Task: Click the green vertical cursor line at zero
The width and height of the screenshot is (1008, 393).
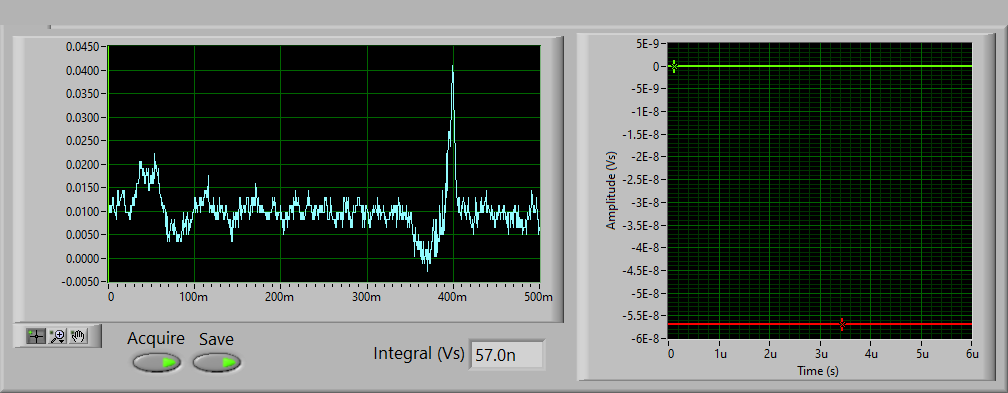Action: pyautogui.click(x=109, y=164)
